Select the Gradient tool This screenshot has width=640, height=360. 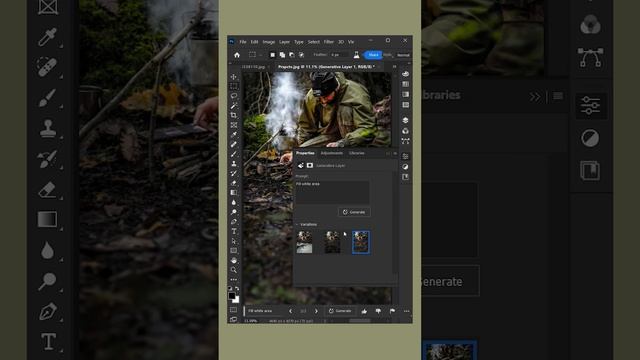[234, 193]
